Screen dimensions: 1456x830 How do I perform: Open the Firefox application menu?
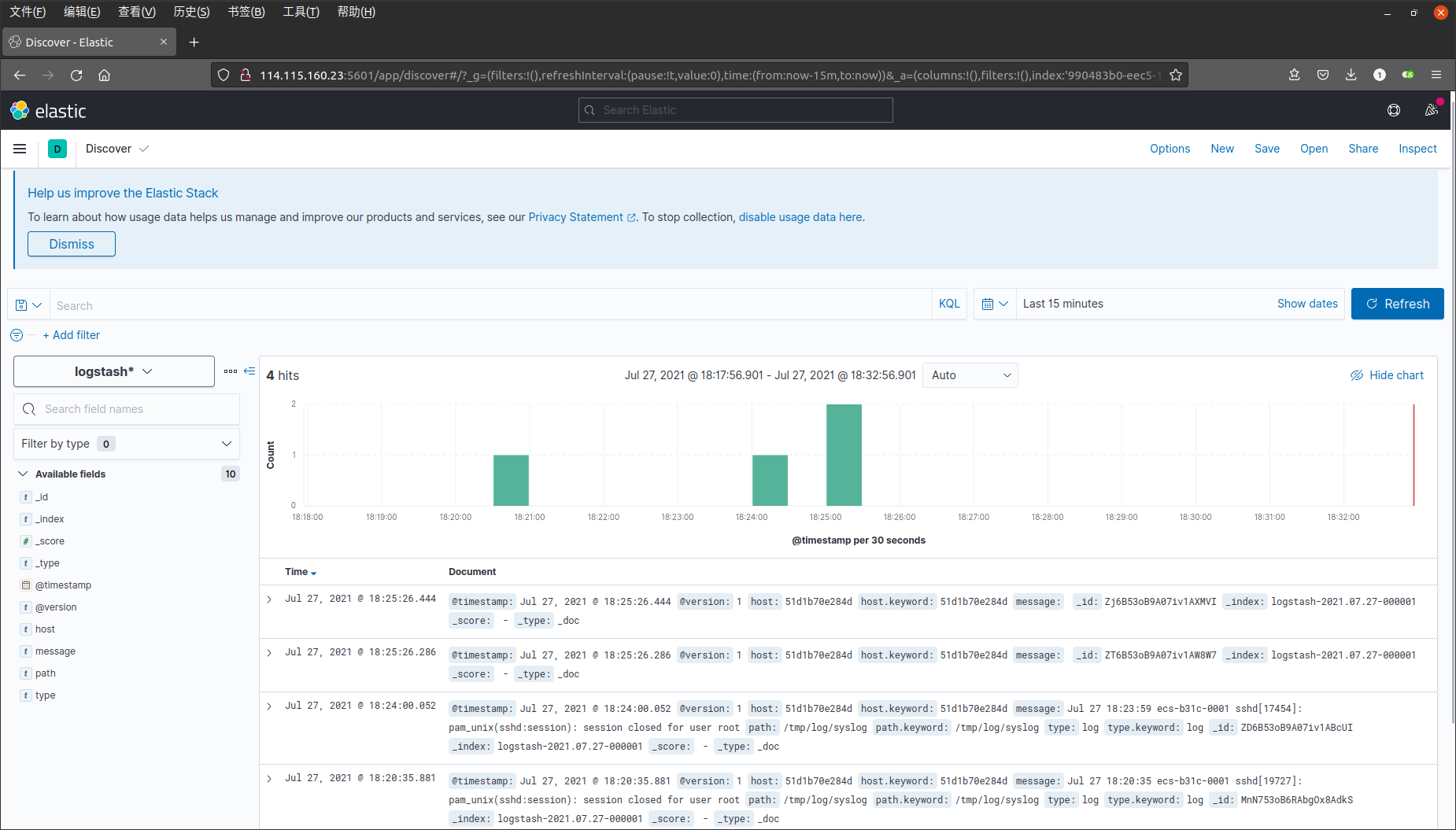click(1436, 75)
